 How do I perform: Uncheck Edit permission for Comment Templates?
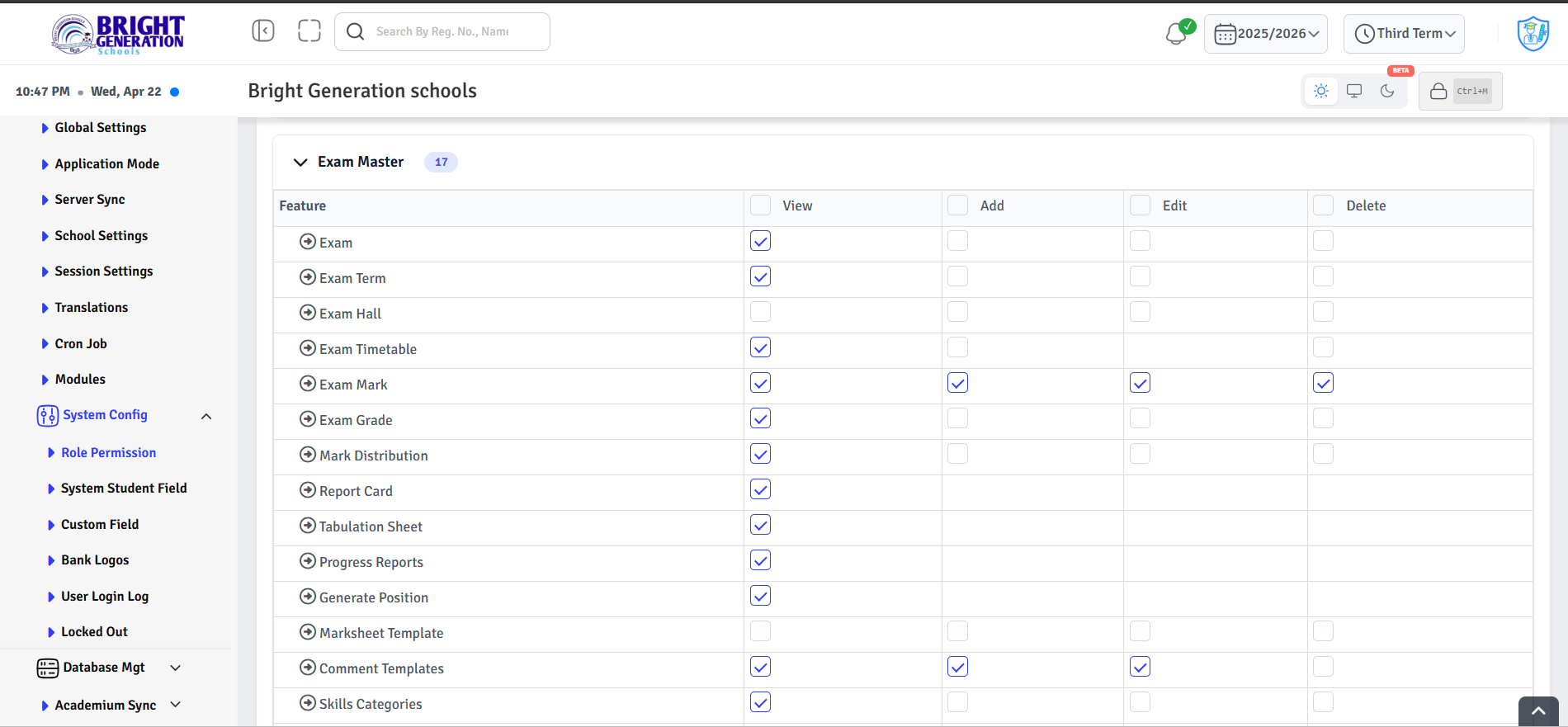(1140, 666)
